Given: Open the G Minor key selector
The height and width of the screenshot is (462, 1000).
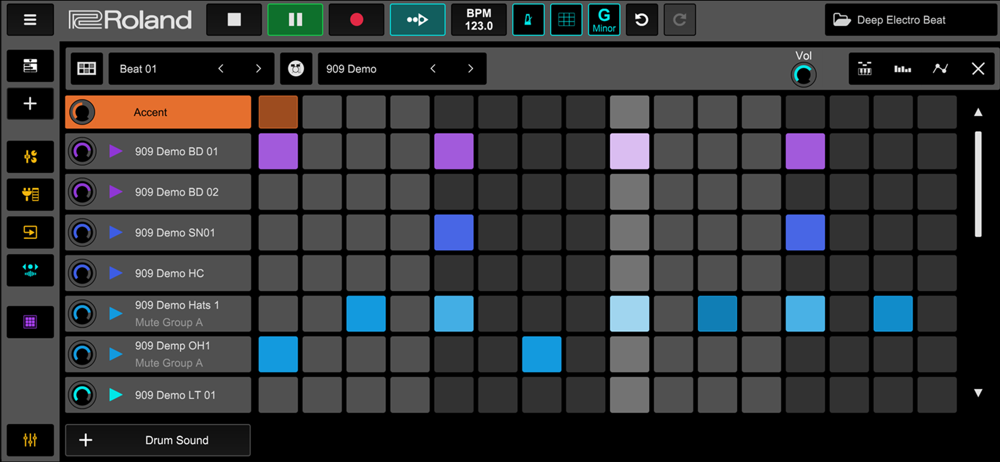Looking at the screenshot, I should pyautogui.click(x=604, y=19).
